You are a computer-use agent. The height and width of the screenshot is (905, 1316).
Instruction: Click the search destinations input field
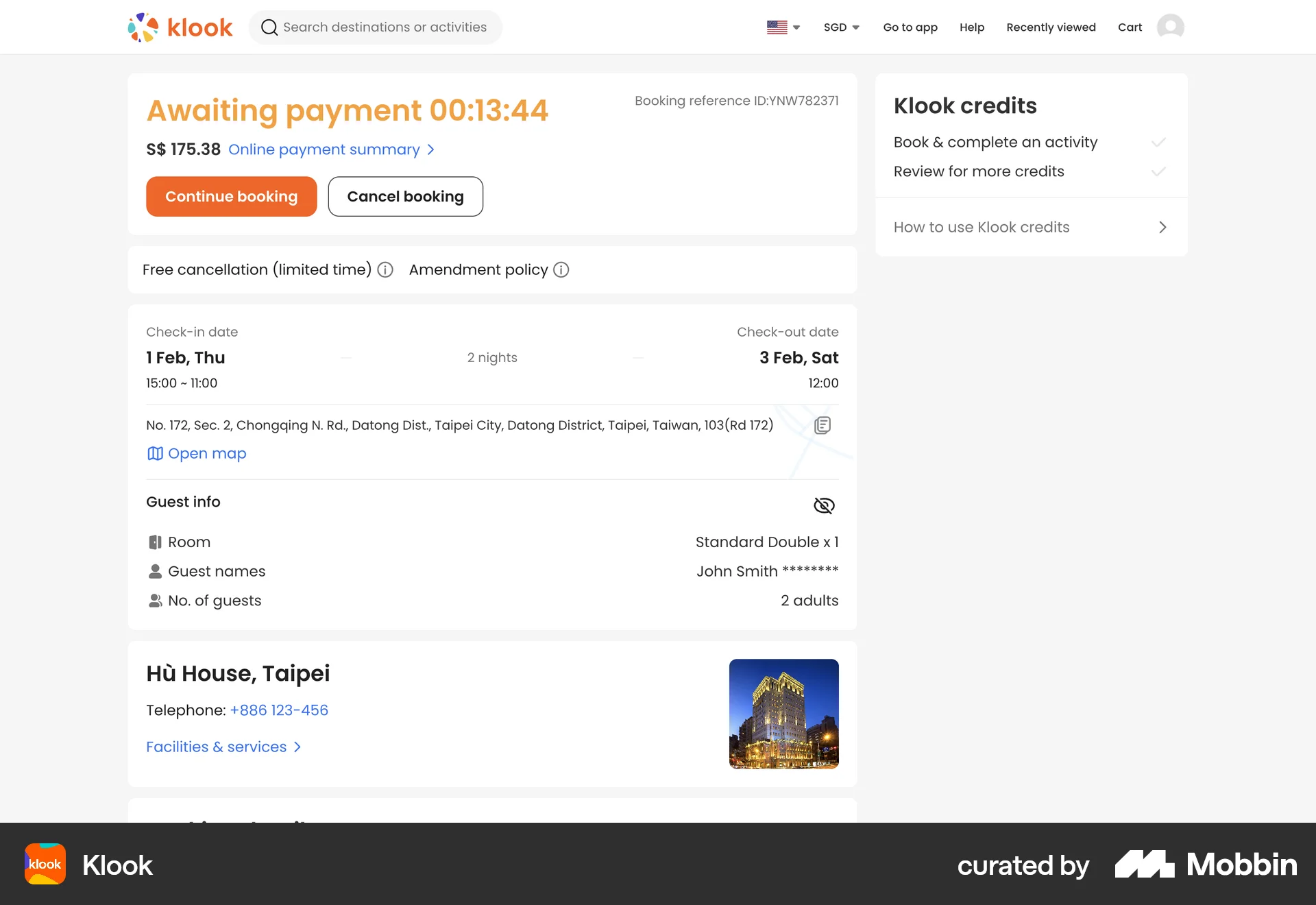385,27
